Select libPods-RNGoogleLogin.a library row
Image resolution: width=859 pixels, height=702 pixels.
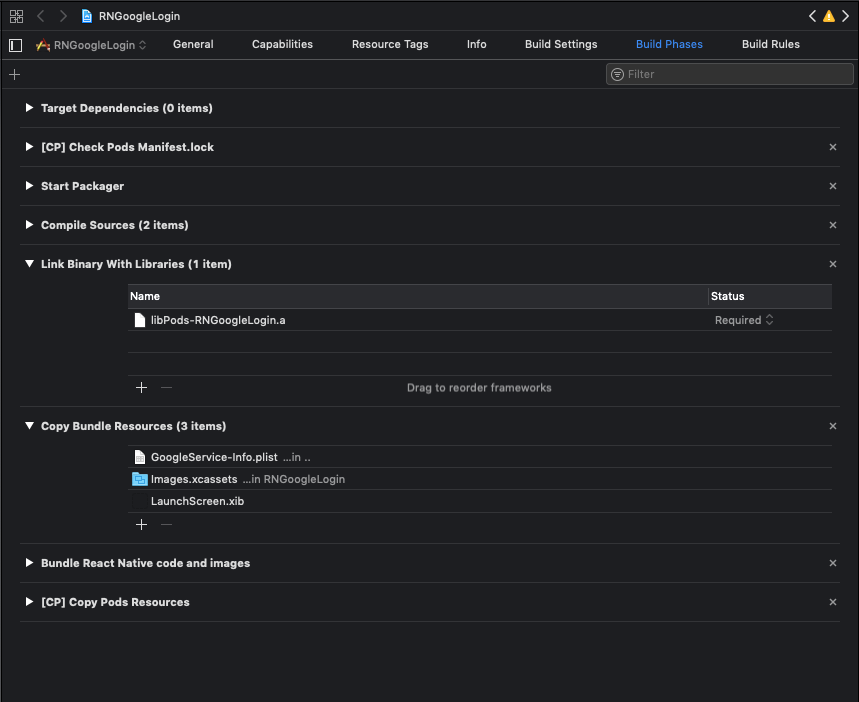click(480, 320)
